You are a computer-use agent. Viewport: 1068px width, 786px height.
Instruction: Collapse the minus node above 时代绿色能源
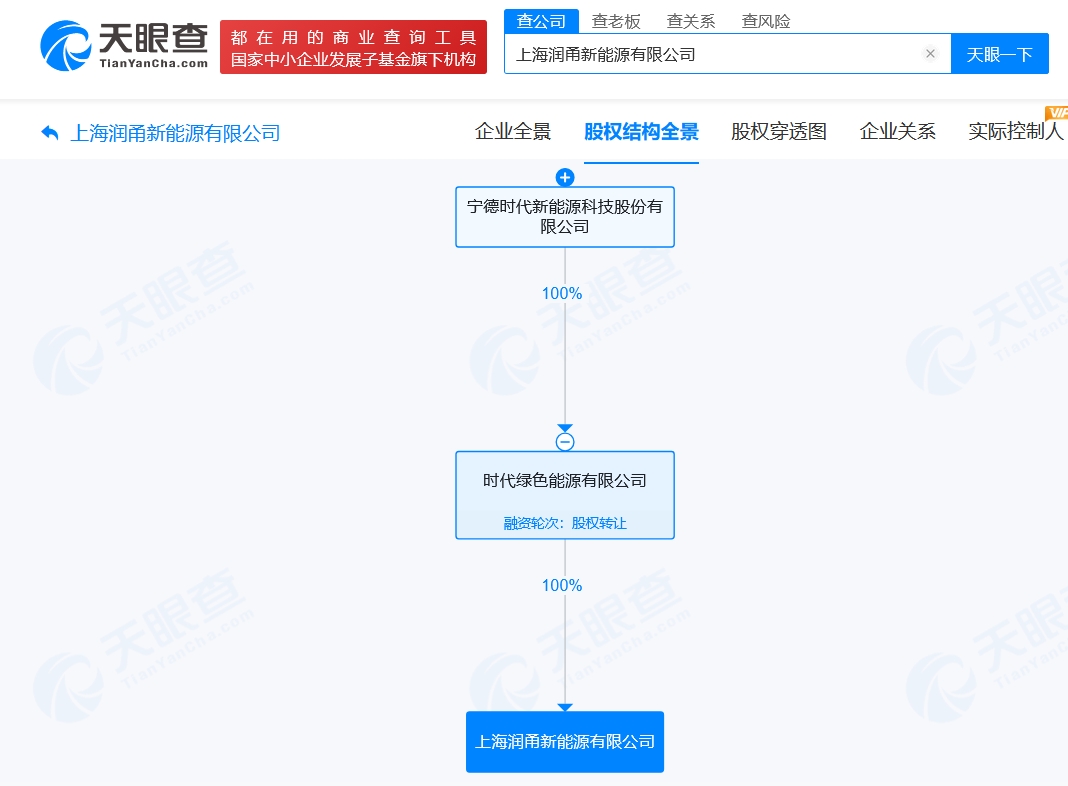coord(565,441)
